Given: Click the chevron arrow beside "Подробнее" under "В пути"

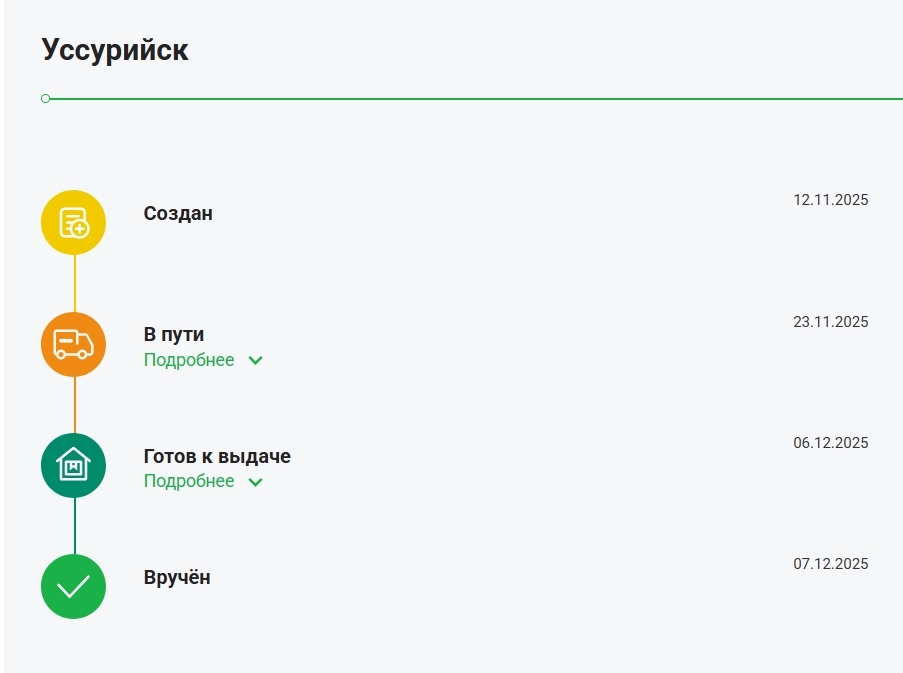Looking at the screenshot, I should 255,361.
